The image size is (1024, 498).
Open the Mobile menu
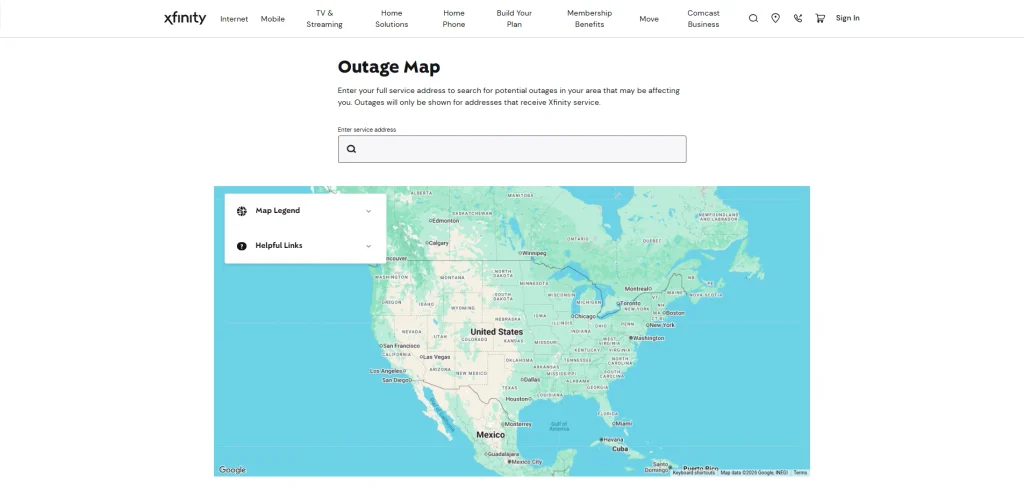(272, 19)
